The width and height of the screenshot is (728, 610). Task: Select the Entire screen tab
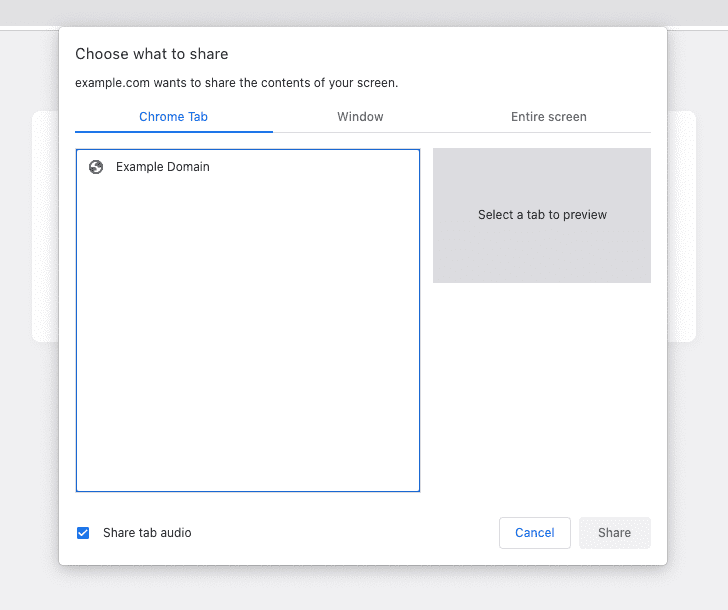(x=548, y=117)
